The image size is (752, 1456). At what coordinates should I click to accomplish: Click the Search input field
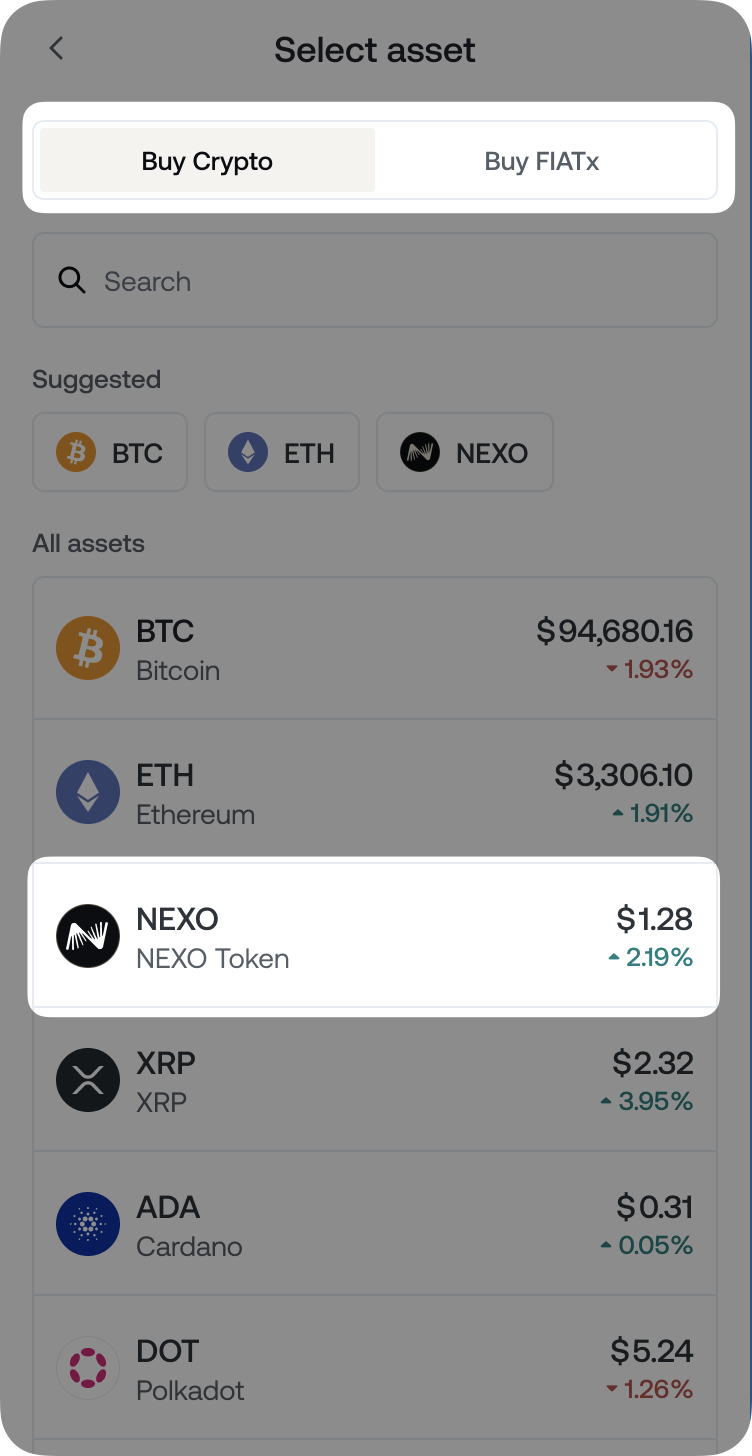click(x=375, y=281)
